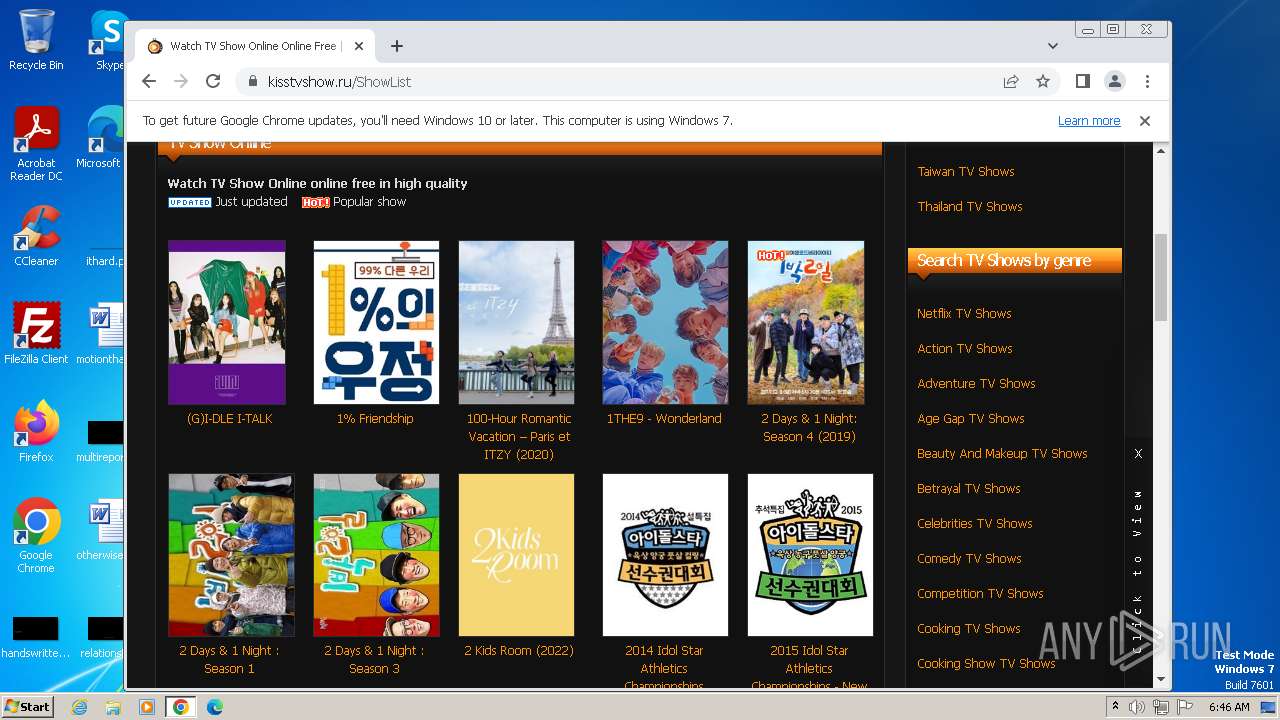Open 2 Kids Room (2022) poster
Screen dimensions: 1280x720
click(516, 555)
